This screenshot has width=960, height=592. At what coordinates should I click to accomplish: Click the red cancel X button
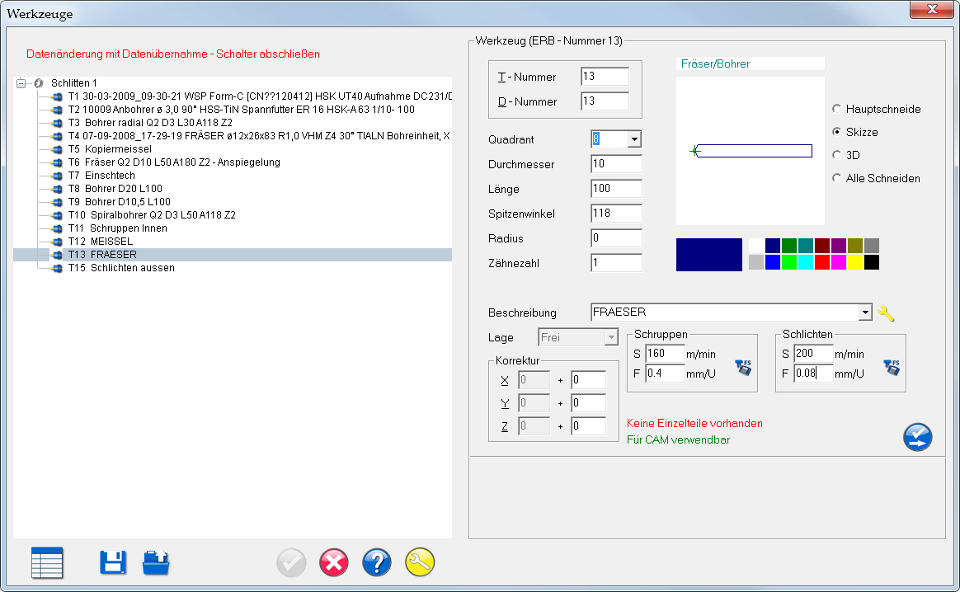(x=334, y=563)
